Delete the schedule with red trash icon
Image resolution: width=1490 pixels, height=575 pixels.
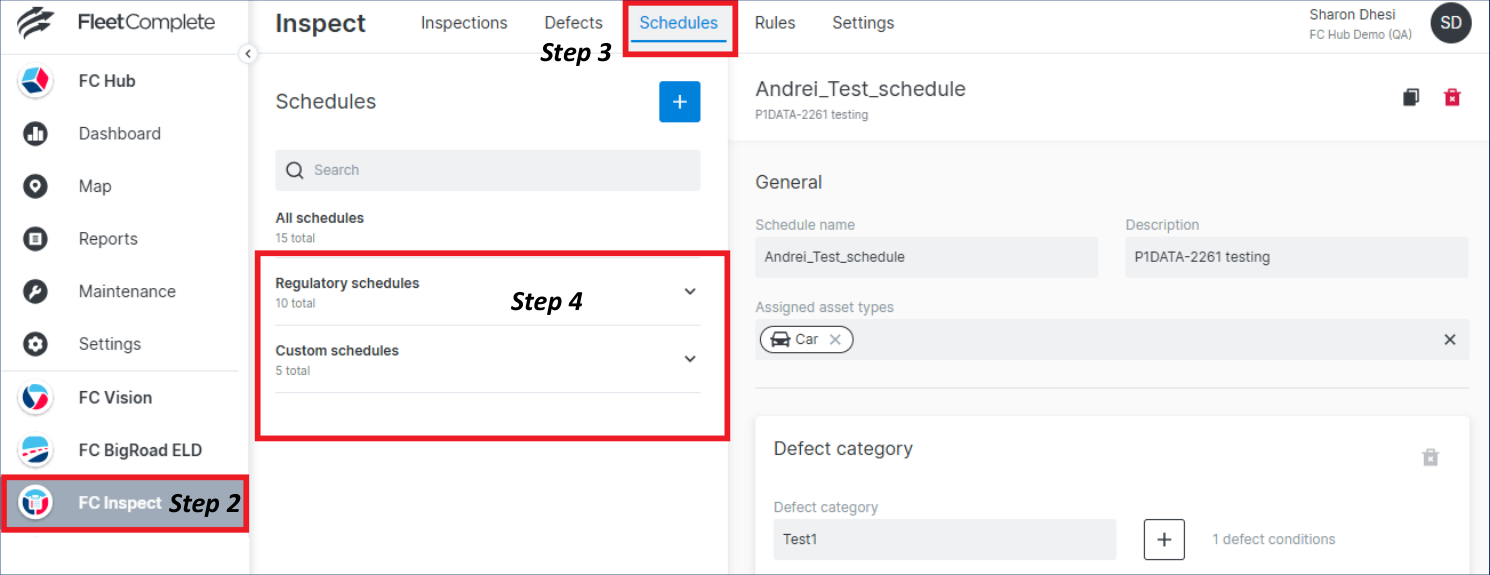[1452, 97]
